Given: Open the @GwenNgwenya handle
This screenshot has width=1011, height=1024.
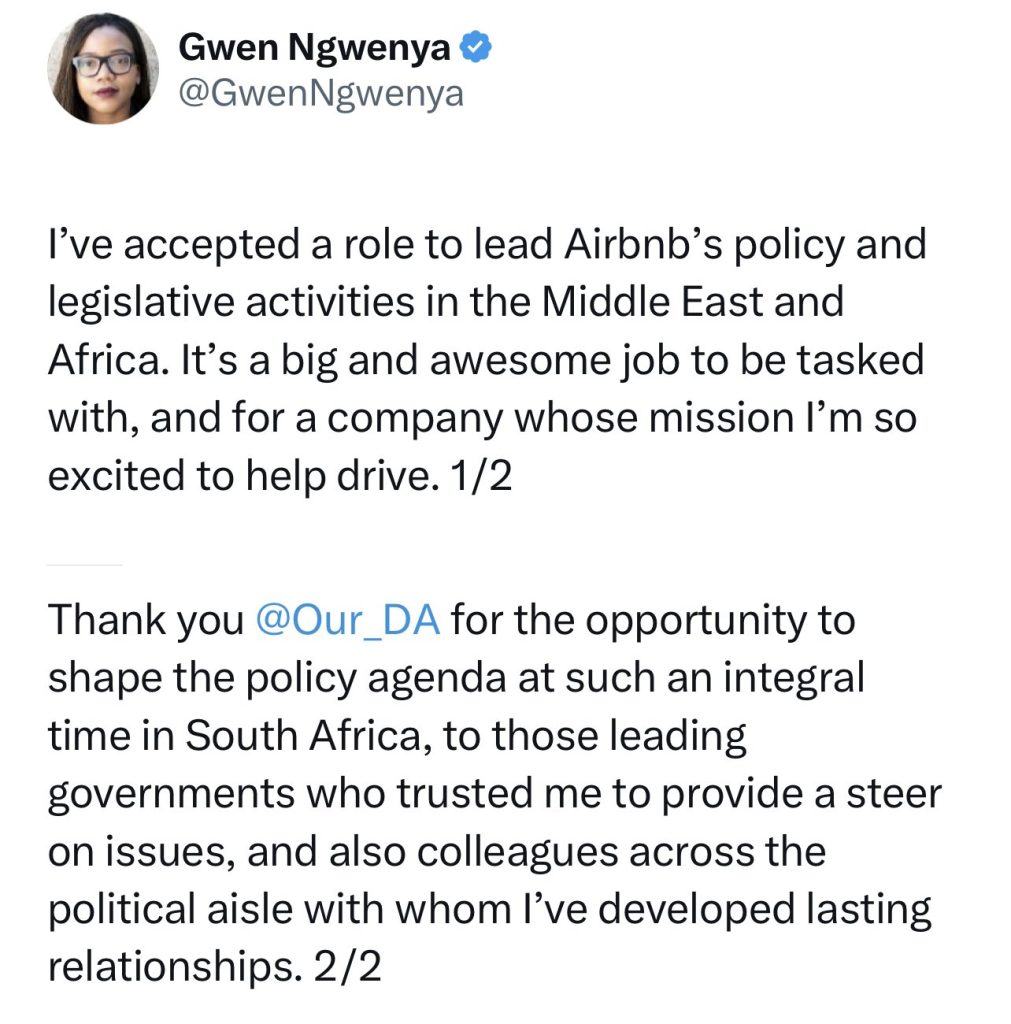Looking at the screenshot, I should pos(320,95).
